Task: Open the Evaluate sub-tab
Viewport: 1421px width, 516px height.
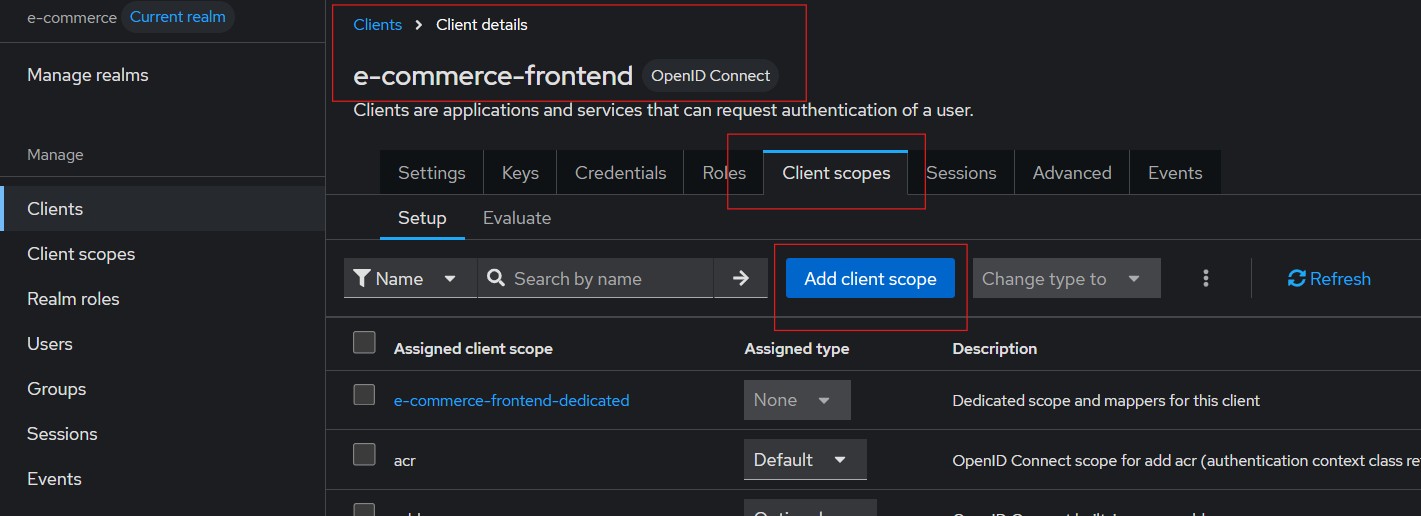Action: coord(516,218)
